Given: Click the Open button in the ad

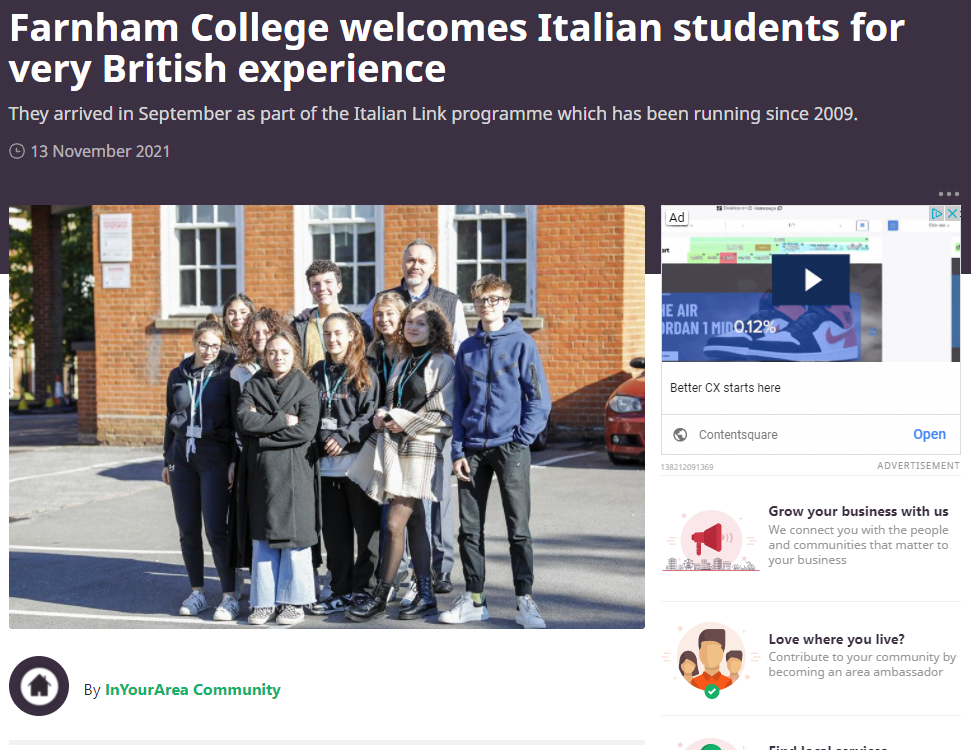Looking at the screenshot, I should pyautogui.click(x=929, y=434).
